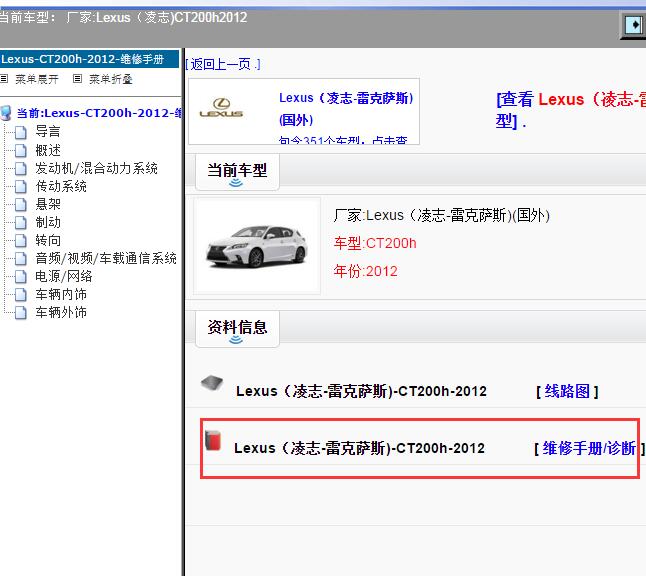
Task: Click the 年份:2012 text
Action: 365,271
